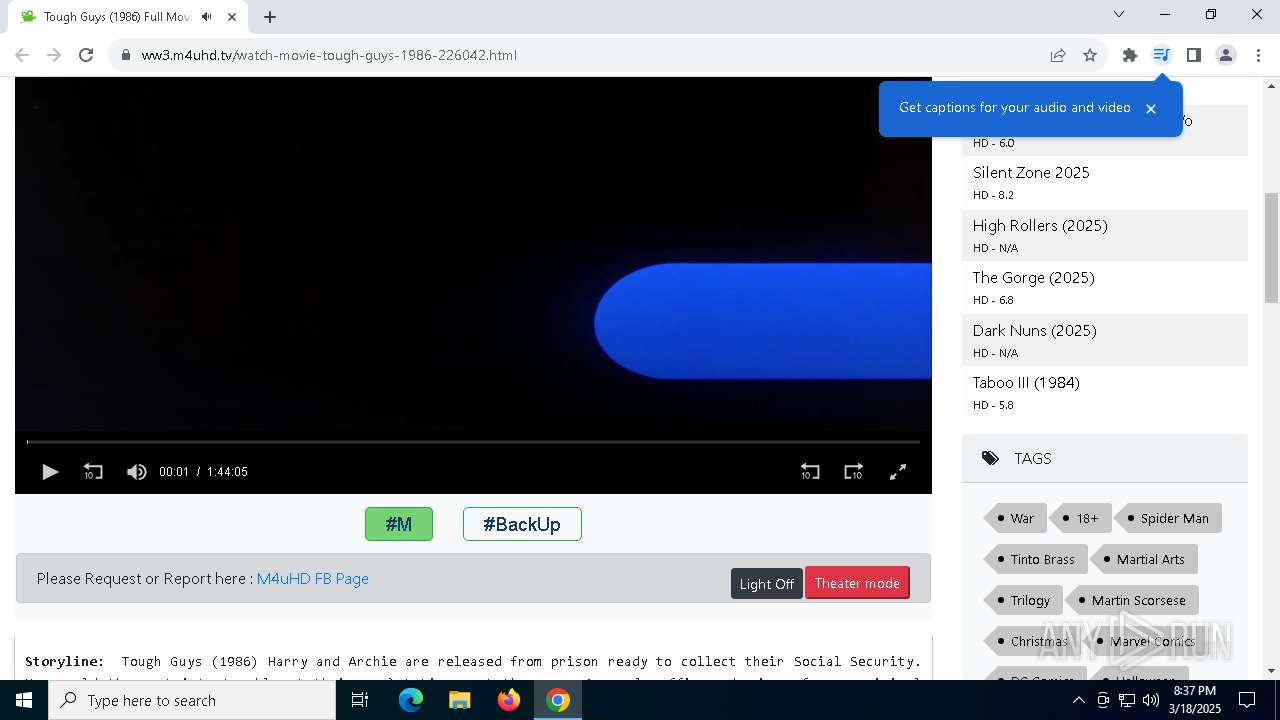This screenshot has width=1280, height=720.
Task: Open a new browser tab
Action: [x=270, y=17]
